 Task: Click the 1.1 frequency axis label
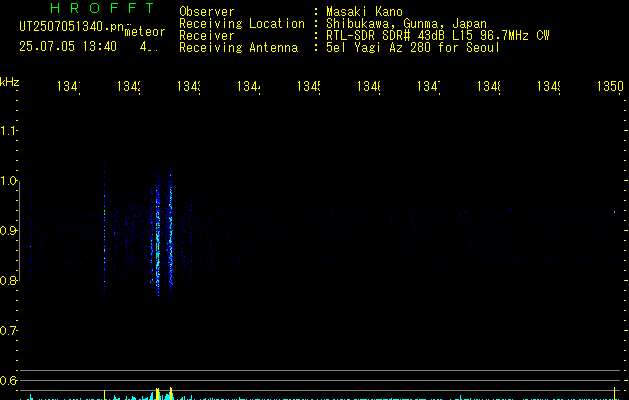tap(8, 131)
